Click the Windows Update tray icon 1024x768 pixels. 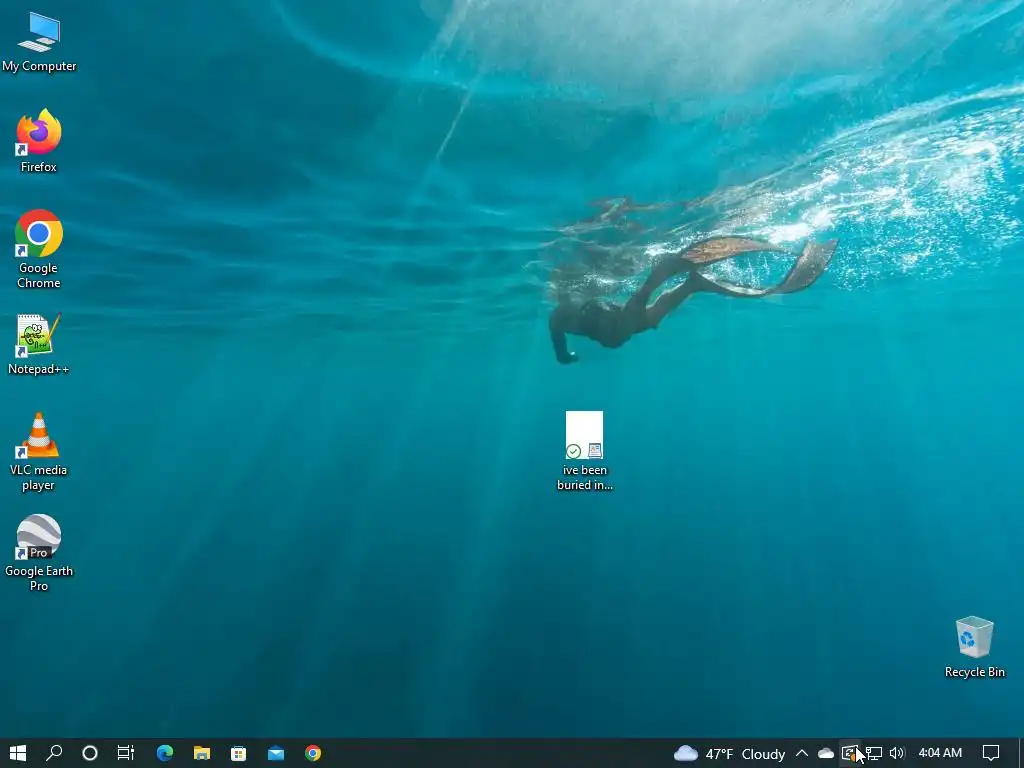[850, 753]
